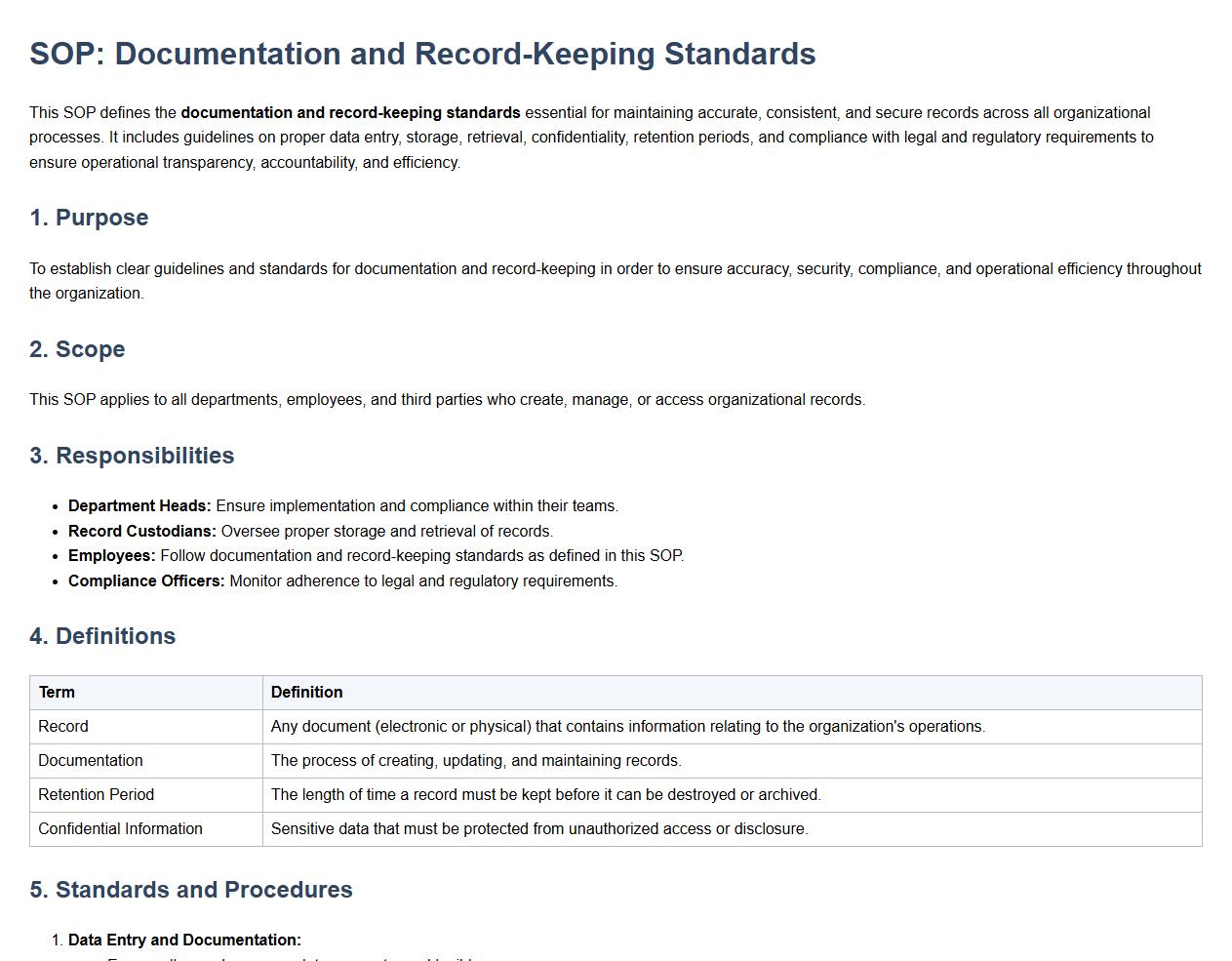Click the "1. Purpose" section heading
Viewport: 1232px width, 961px height.
89,218
